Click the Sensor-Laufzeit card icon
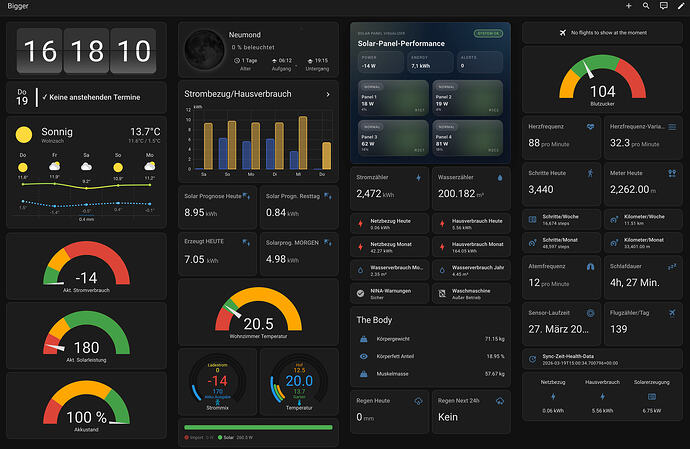Viewport: 690px width, 449px height. coord(591,313)
